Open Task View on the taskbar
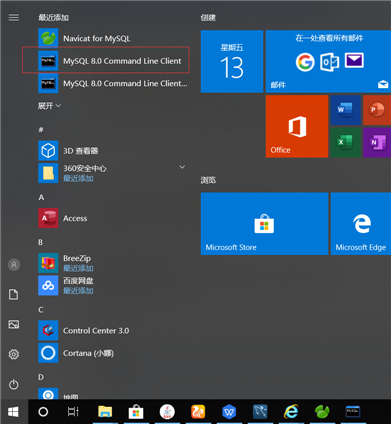The width and height of the screenshot is (391, 424). coord(73,412)
